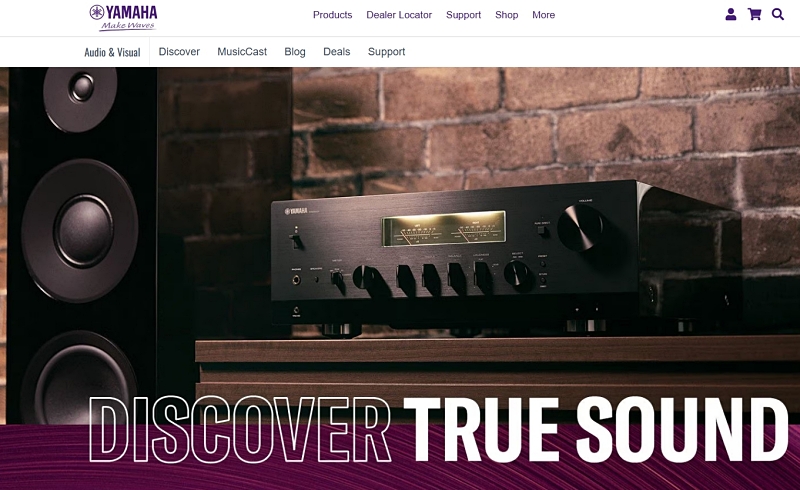Open the Shop menu item
Screen dimensions: 800x490
[507, 15]
